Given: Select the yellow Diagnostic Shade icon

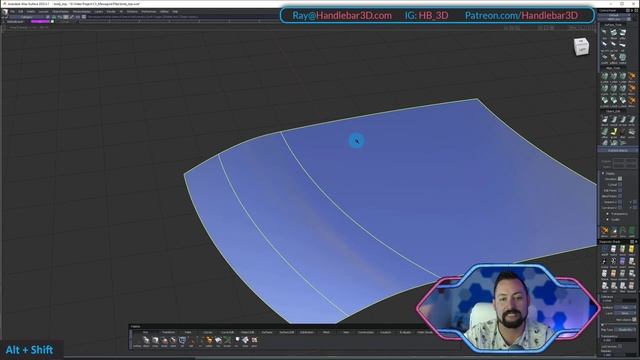Looking at the screenshot, I should (x=631, y=249).
